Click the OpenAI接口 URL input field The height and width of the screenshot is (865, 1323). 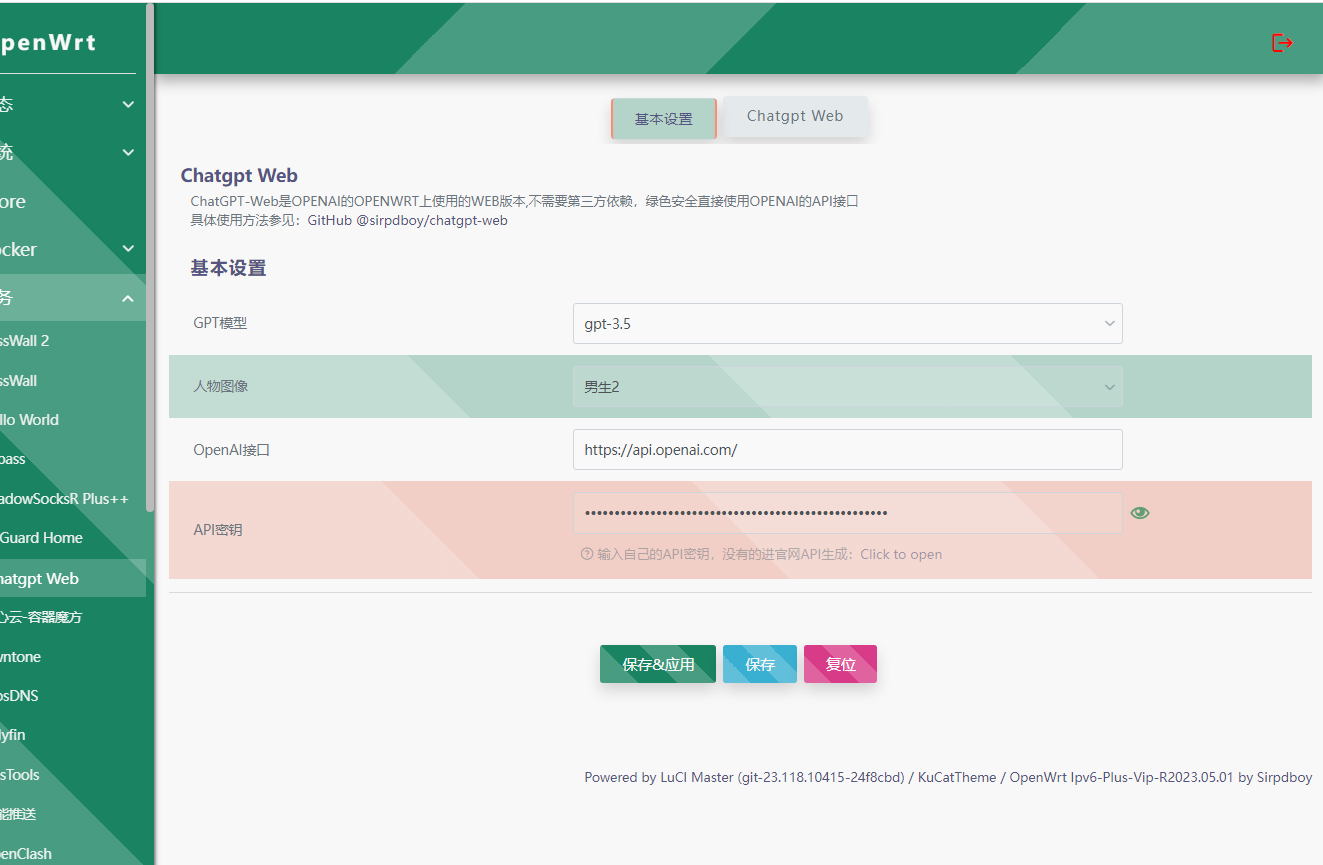point(847,450)
